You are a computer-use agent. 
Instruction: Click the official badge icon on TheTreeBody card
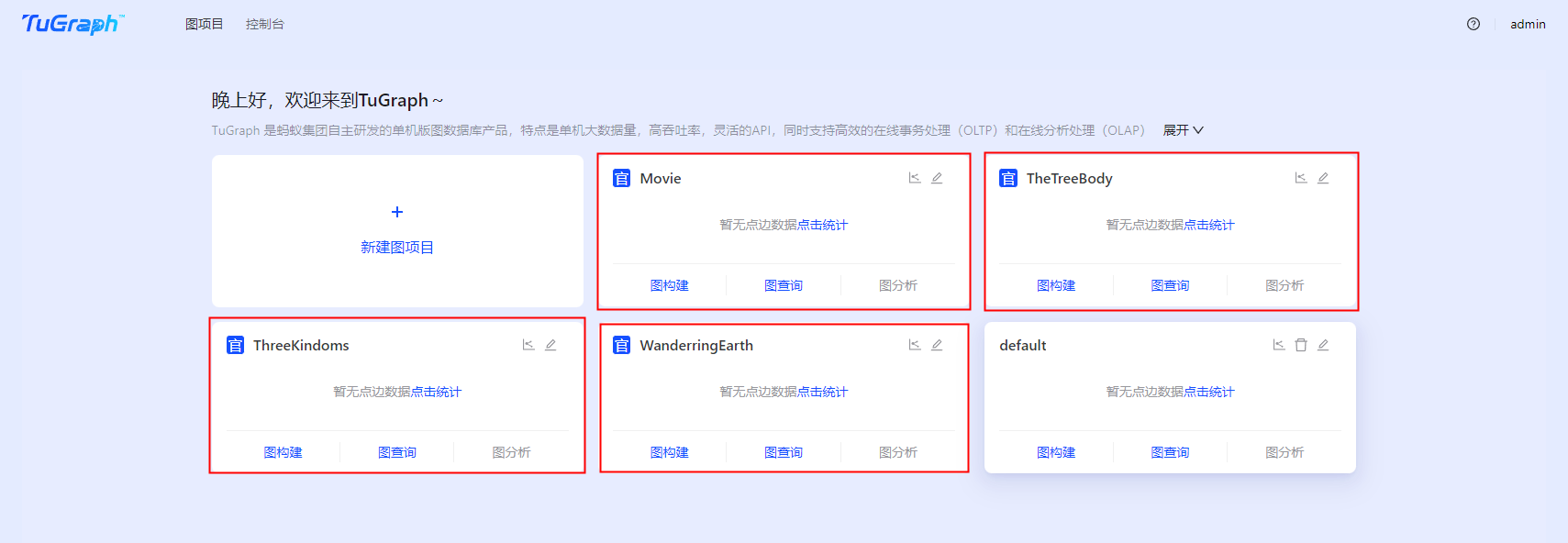(1008, 178)
